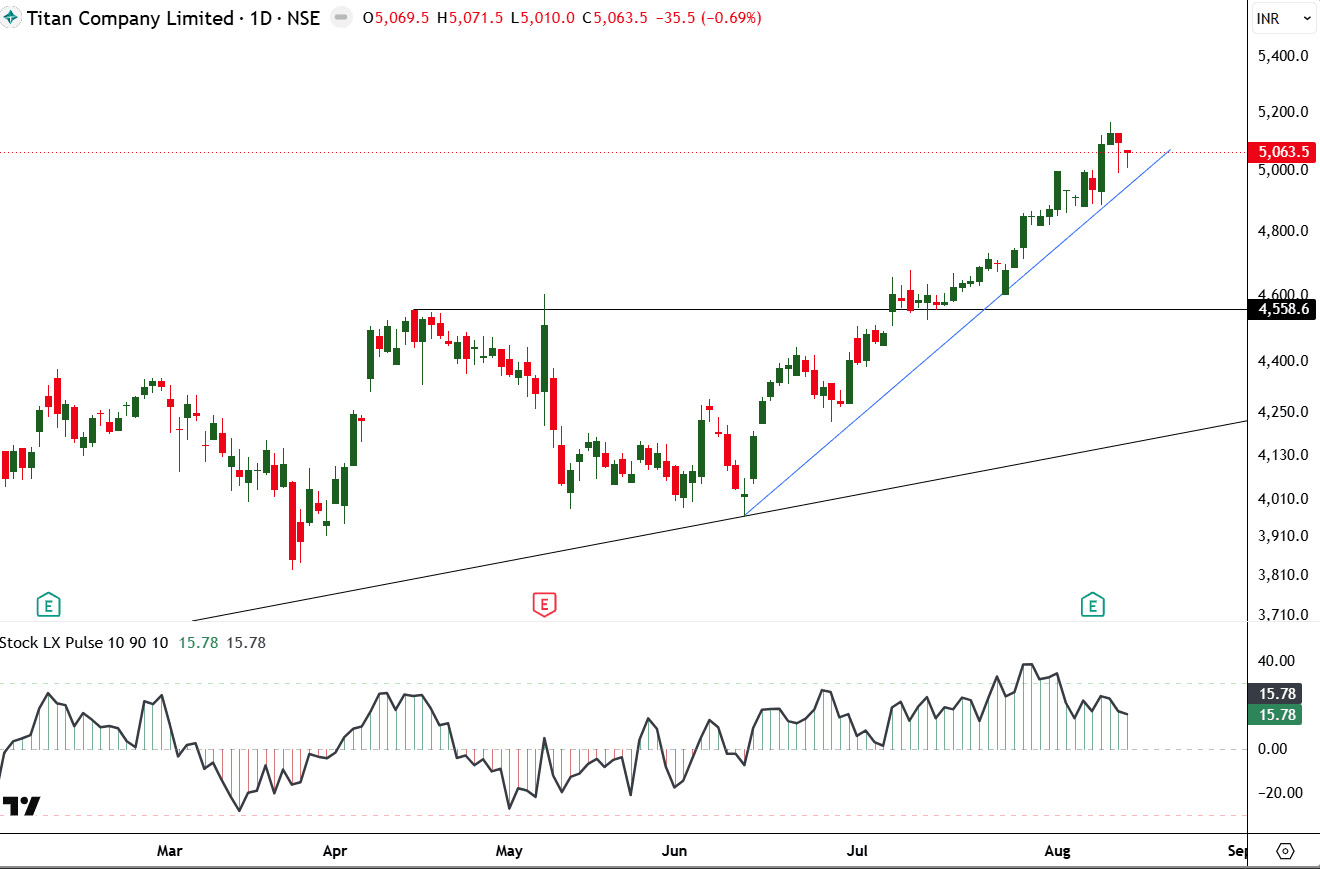Click the 4,400.0 price axis label
This screenshot has height=869, width=1320.
pos(1283,360)
